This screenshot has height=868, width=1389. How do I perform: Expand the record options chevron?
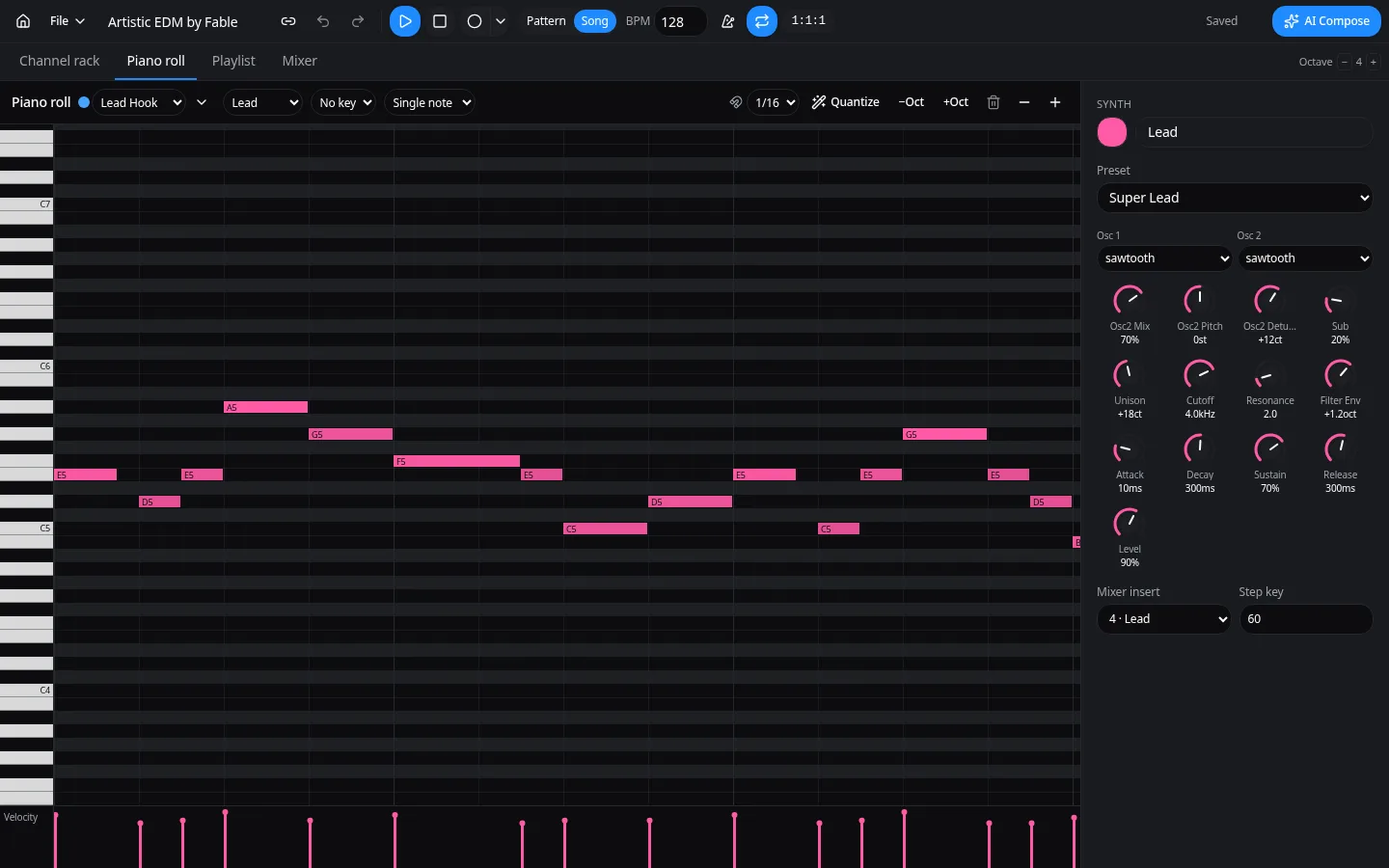(500, 21)
